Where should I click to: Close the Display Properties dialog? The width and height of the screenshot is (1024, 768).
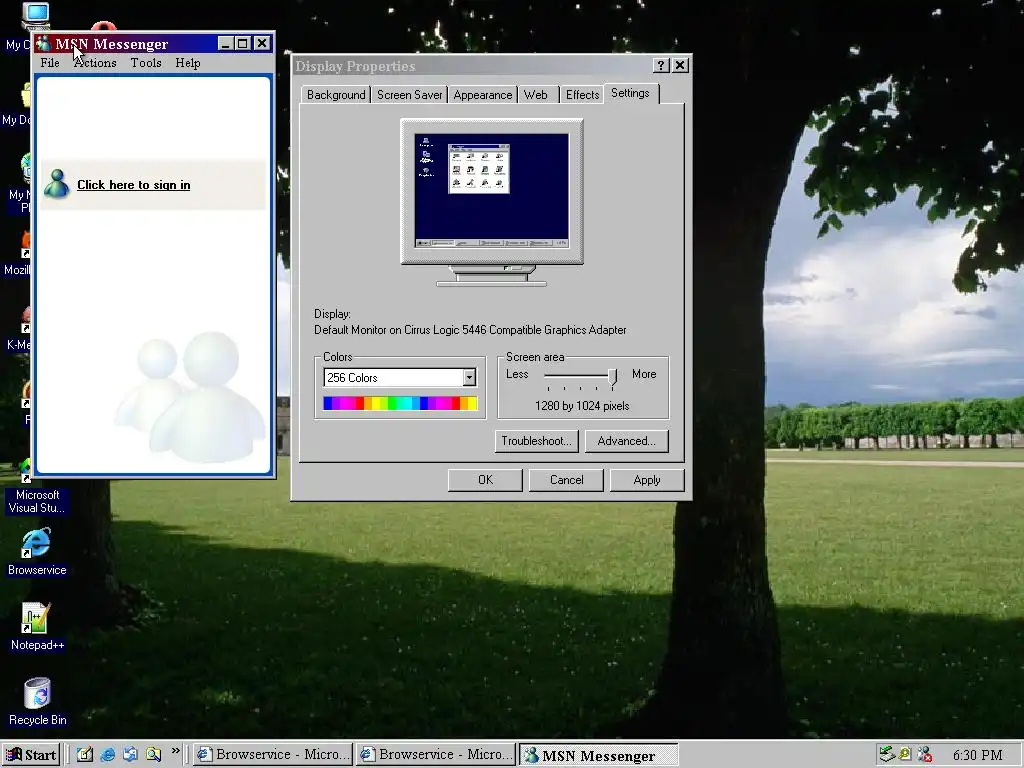[680, 65]
